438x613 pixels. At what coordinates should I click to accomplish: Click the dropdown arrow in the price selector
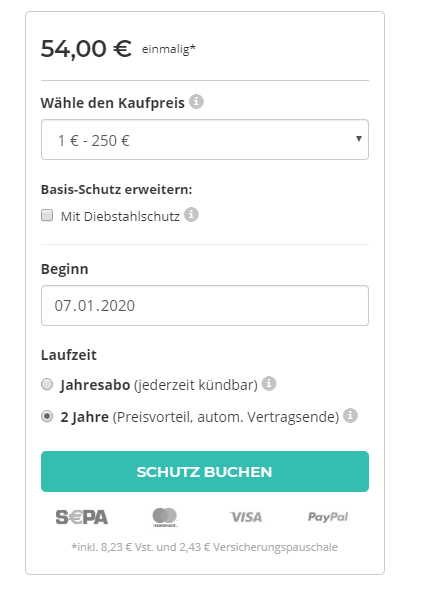(359, 138)
